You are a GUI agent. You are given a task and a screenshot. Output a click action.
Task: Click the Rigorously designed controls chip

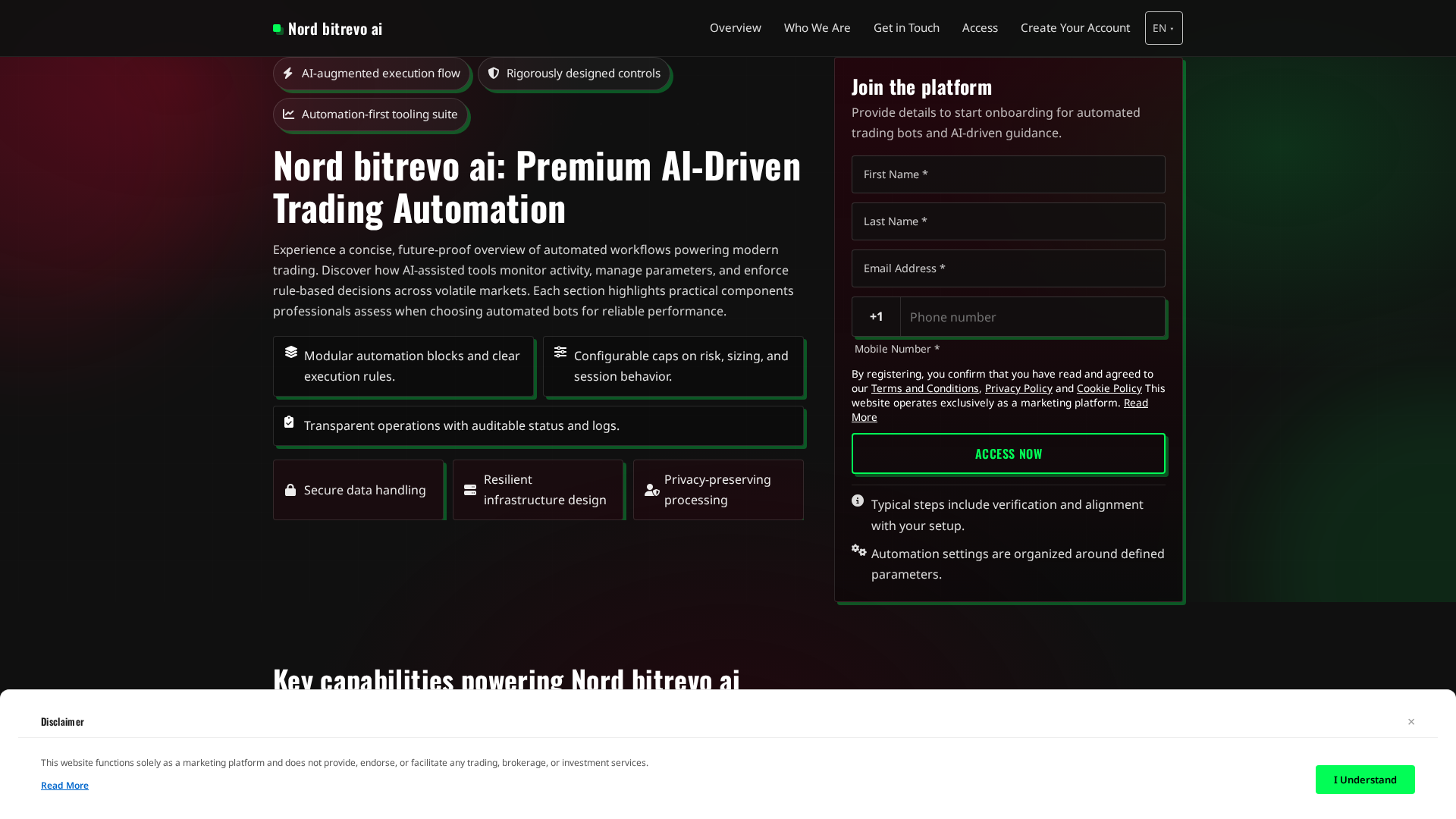(x=574, y=74)
